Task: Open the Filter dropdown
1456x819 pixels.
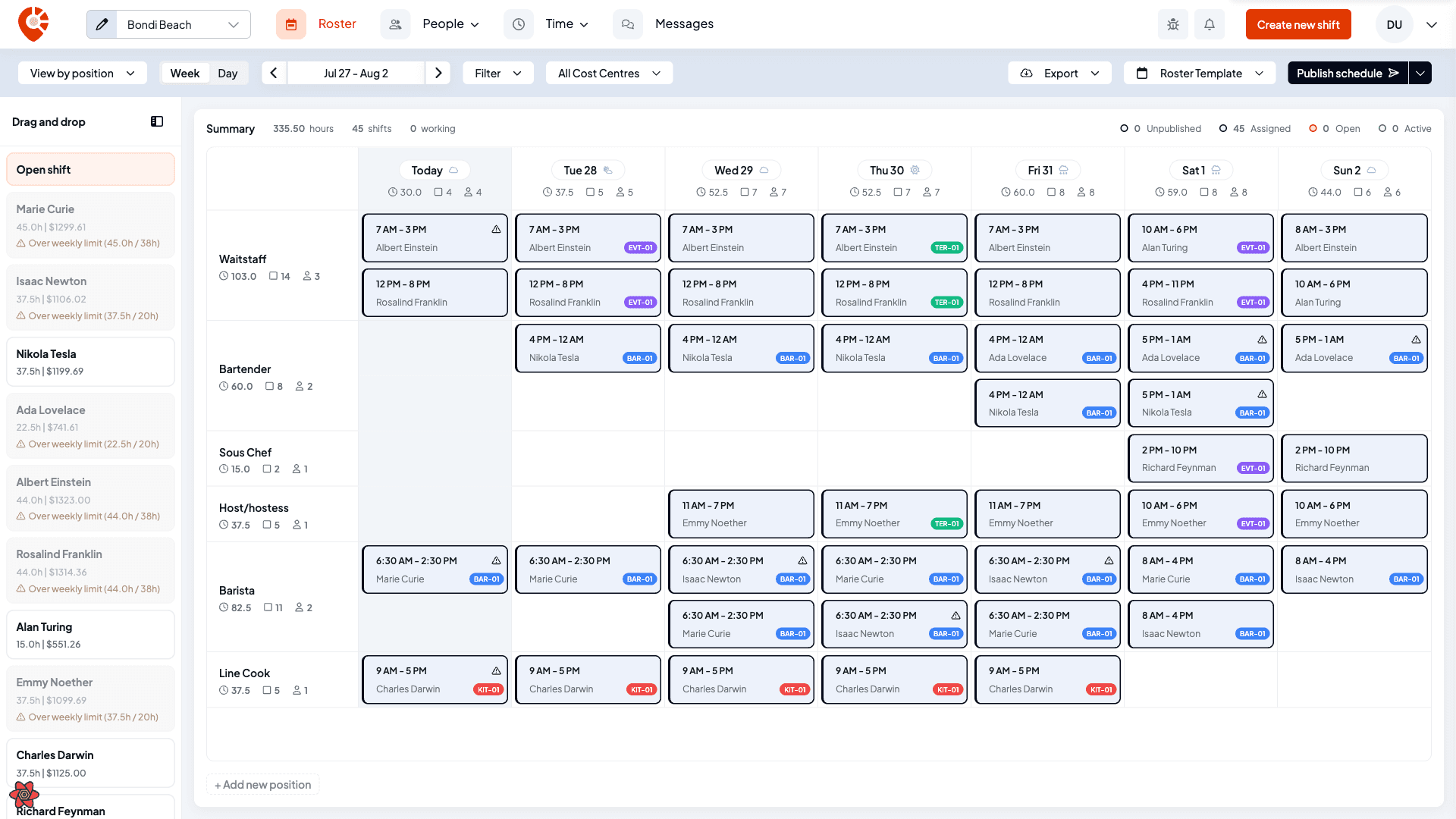Action: 498,73
